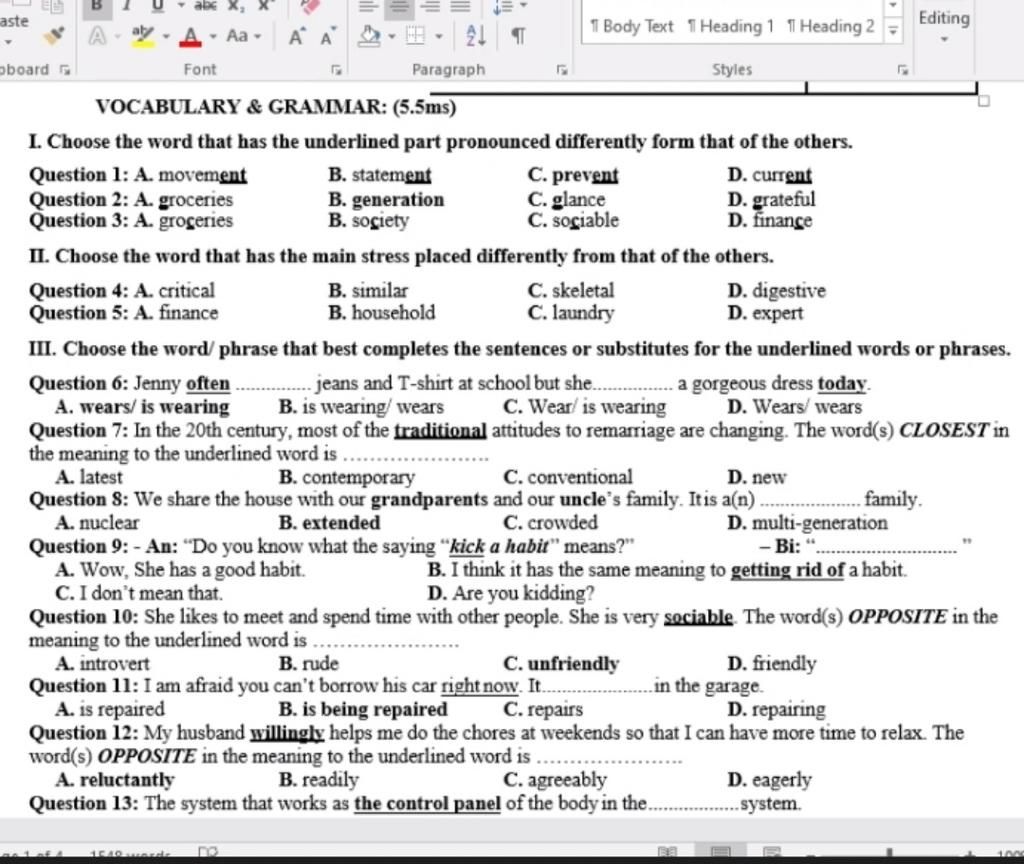Click option 'B. is being repaired'
Image resolution: width=1024 pixels, height=864 pixels.
coord(363,710)
